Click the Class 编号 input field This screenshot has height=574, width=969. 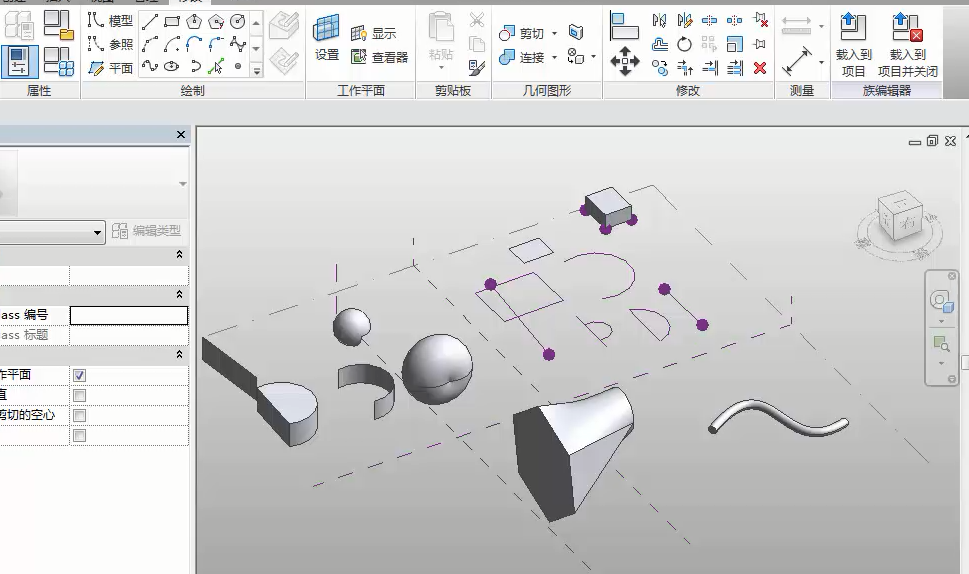(x=128, y=315)
